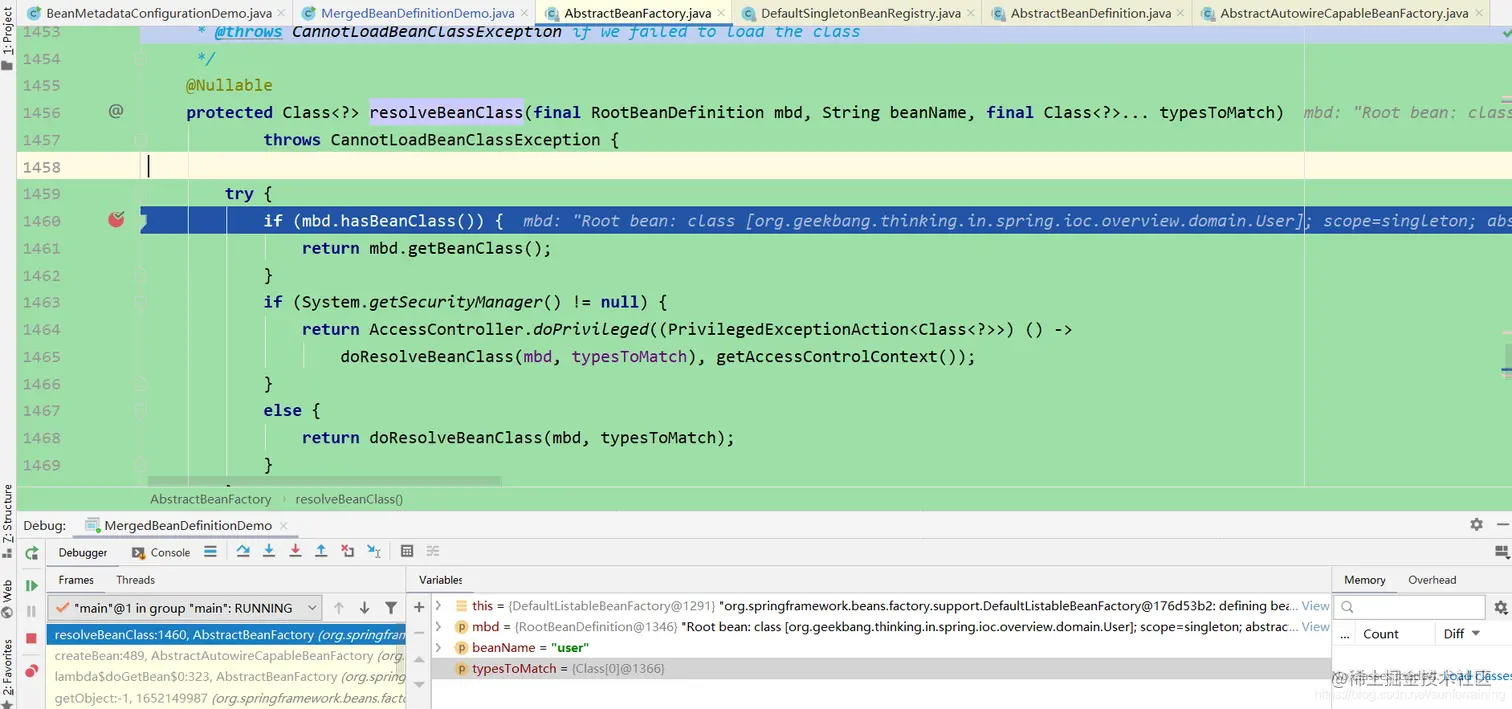Stop the debug session

(x=32, y=638)
